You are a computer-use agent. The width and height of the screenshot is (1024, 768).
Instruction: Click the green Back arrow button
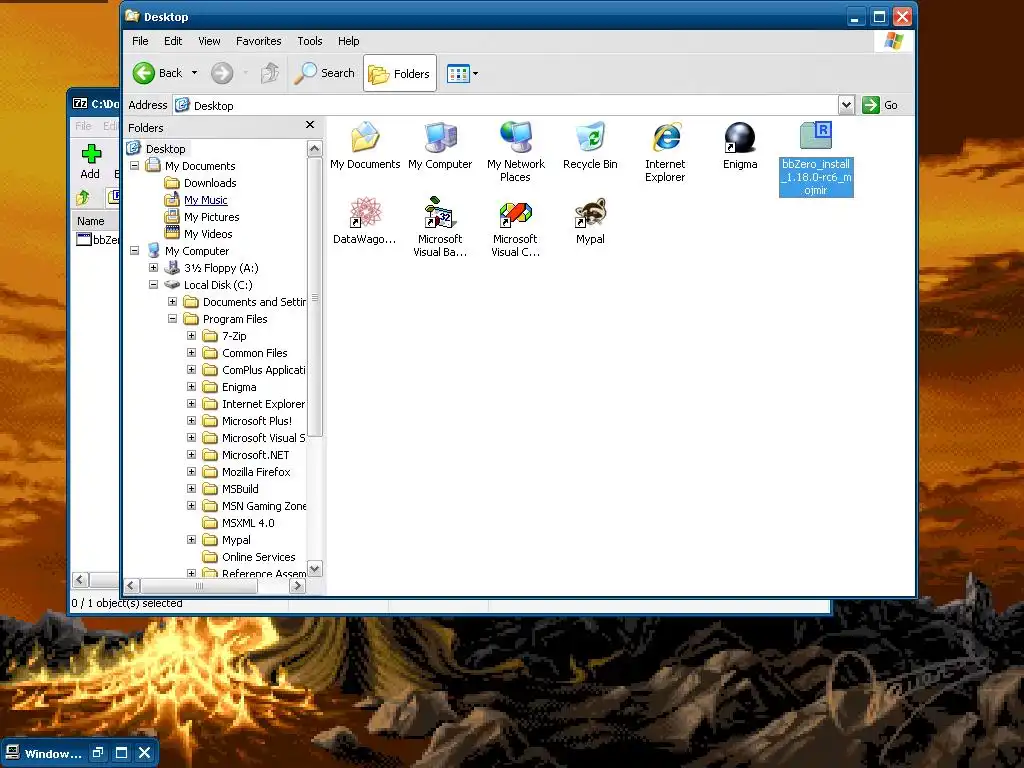click(144, 73)
